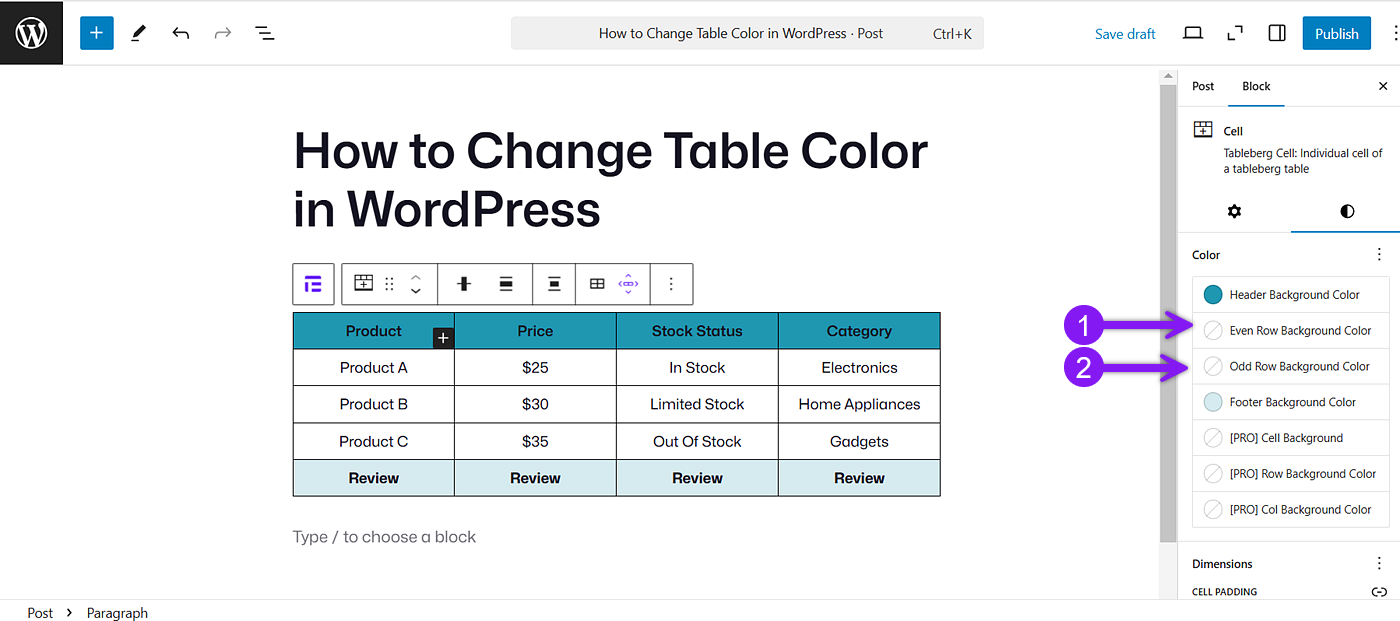Open the Settings tab gear icon
This screenshot has height=621, width=1400.
[1234, 211]
